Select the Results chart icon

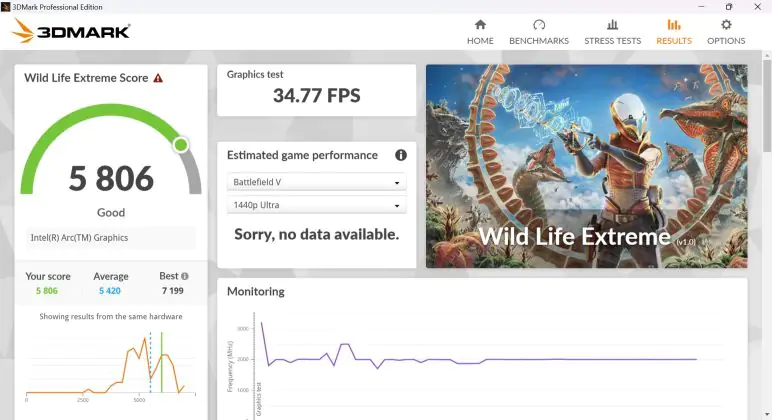[x=674, y=25]
